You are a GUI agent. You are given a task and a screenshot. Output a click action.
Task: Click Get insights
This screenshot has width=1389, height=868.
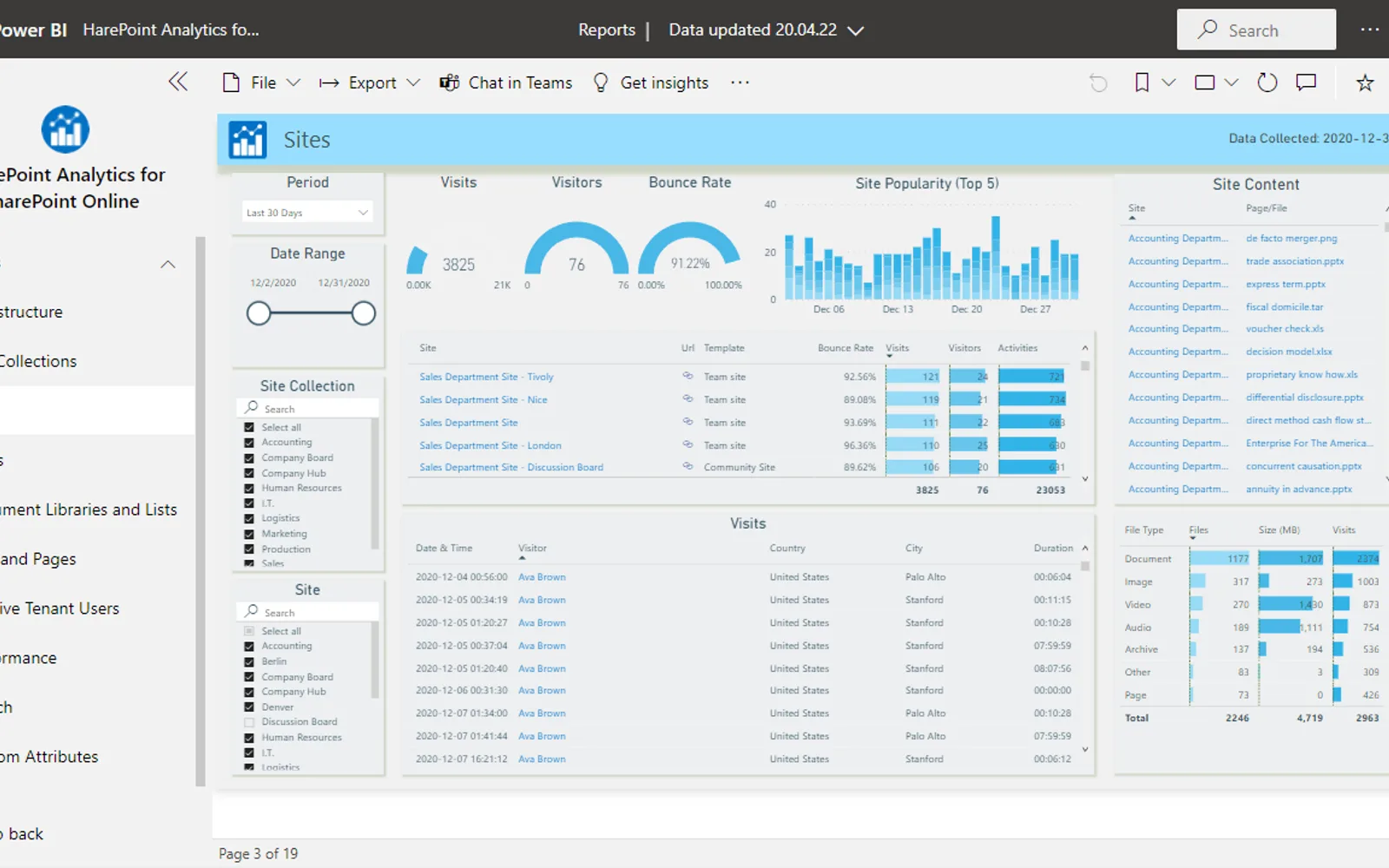650,82
